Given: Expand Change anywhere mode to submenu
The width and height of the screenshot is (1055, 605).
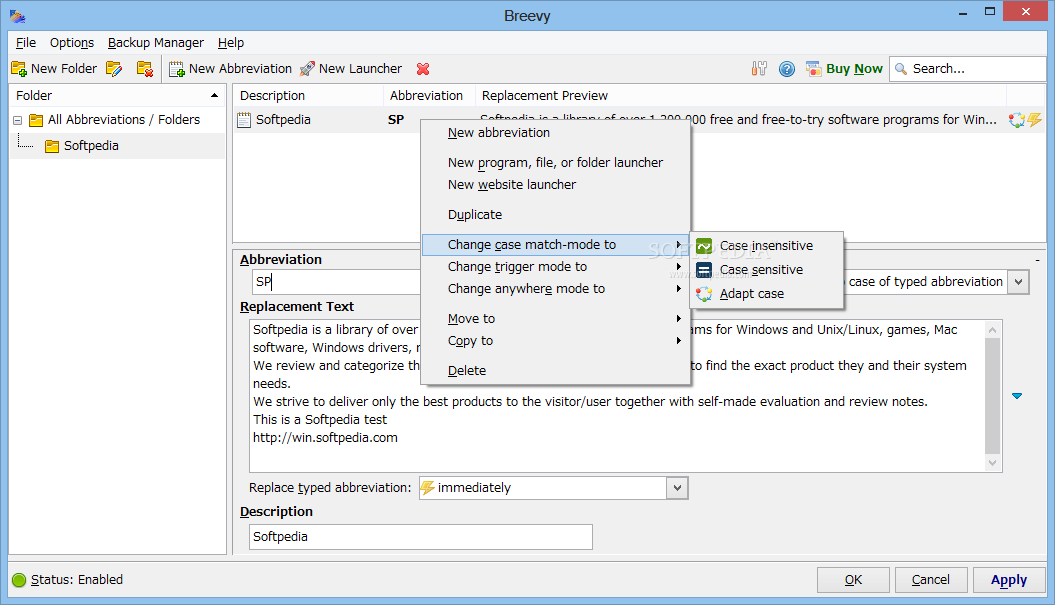Looking at the screenshot, I should 556,289.
